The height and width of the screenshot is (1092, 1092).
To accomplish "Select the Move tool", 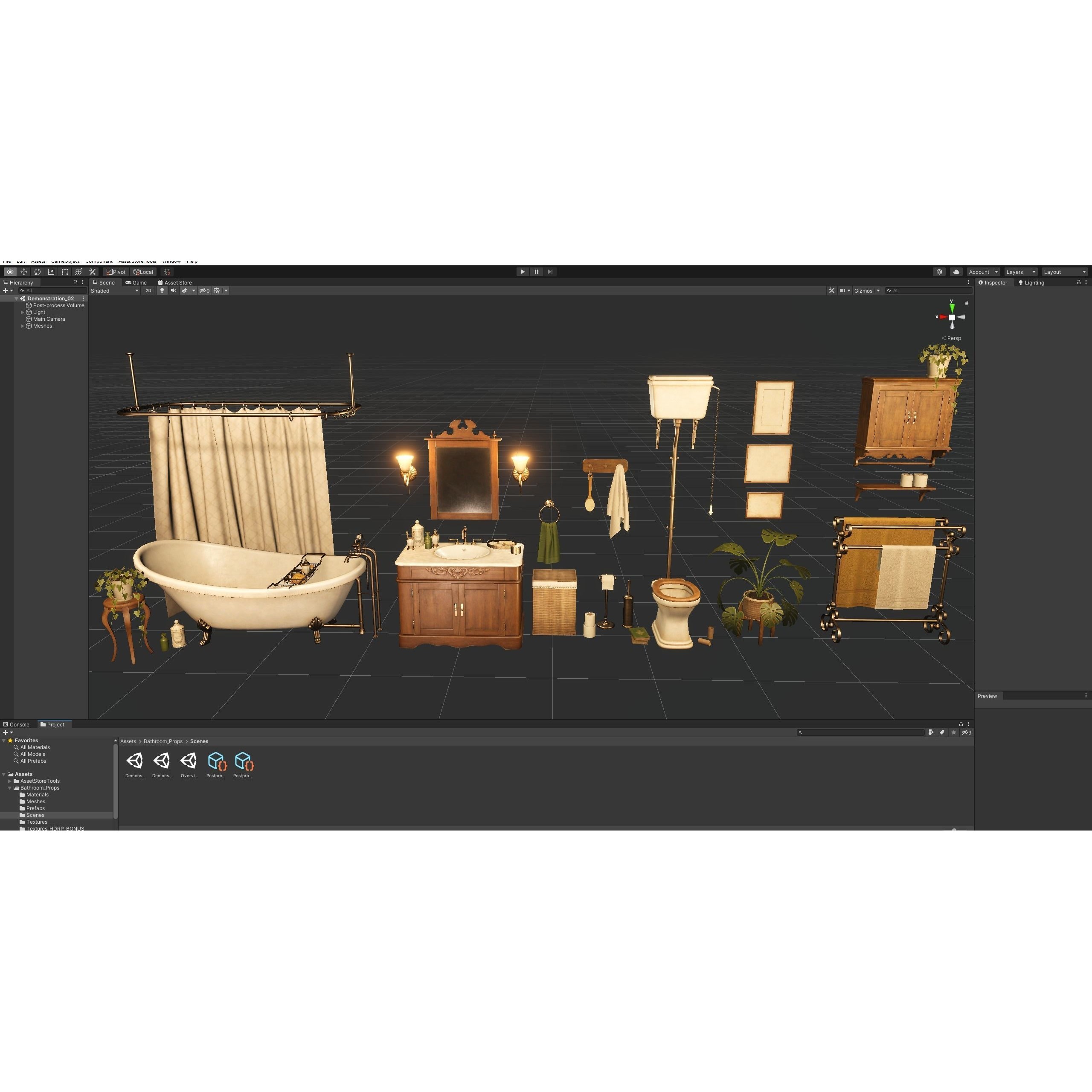I will pyautogui.click(x=24, y=272).
